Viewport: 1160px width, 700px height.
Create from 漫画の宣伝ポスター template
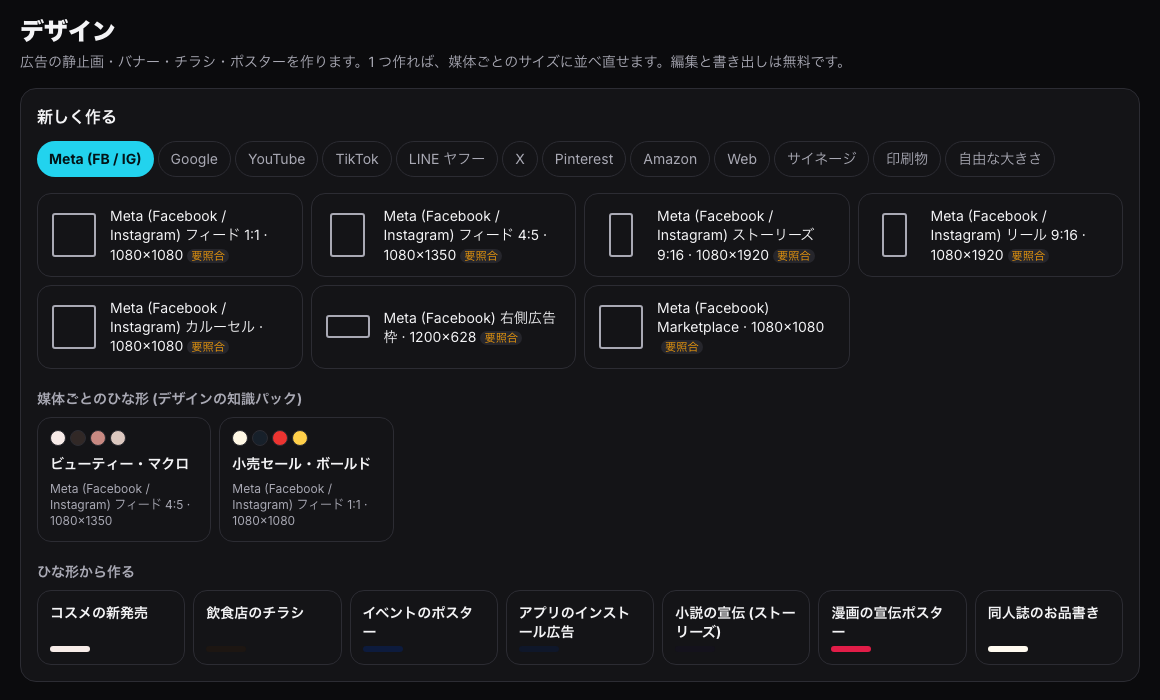[892, 627]
